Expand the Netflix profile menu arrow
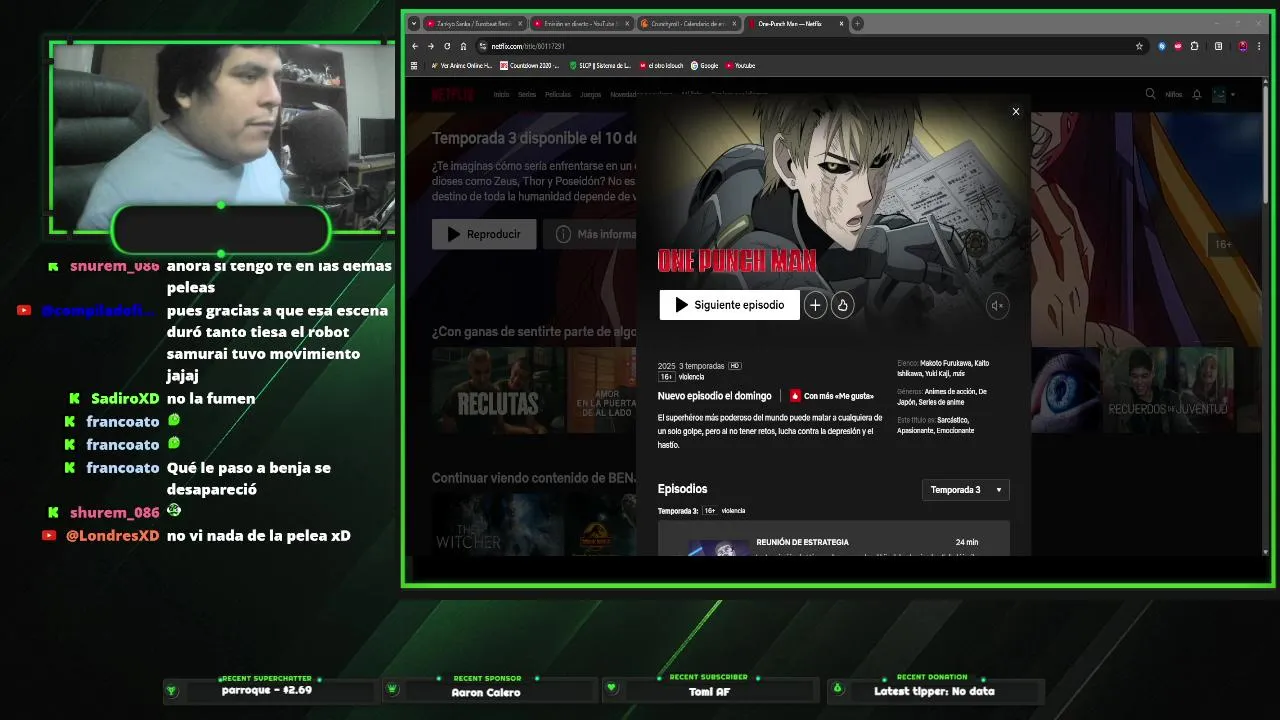Screen dimensions: 1280x720 click(1233, 95)
